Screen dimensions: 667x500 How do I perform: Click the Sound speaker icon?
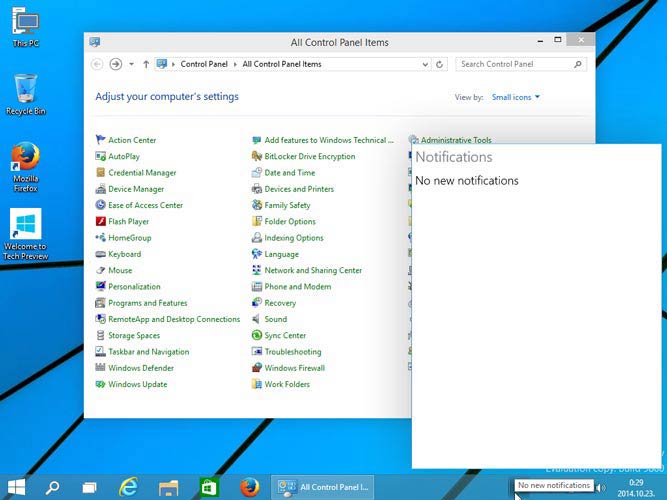257,319
